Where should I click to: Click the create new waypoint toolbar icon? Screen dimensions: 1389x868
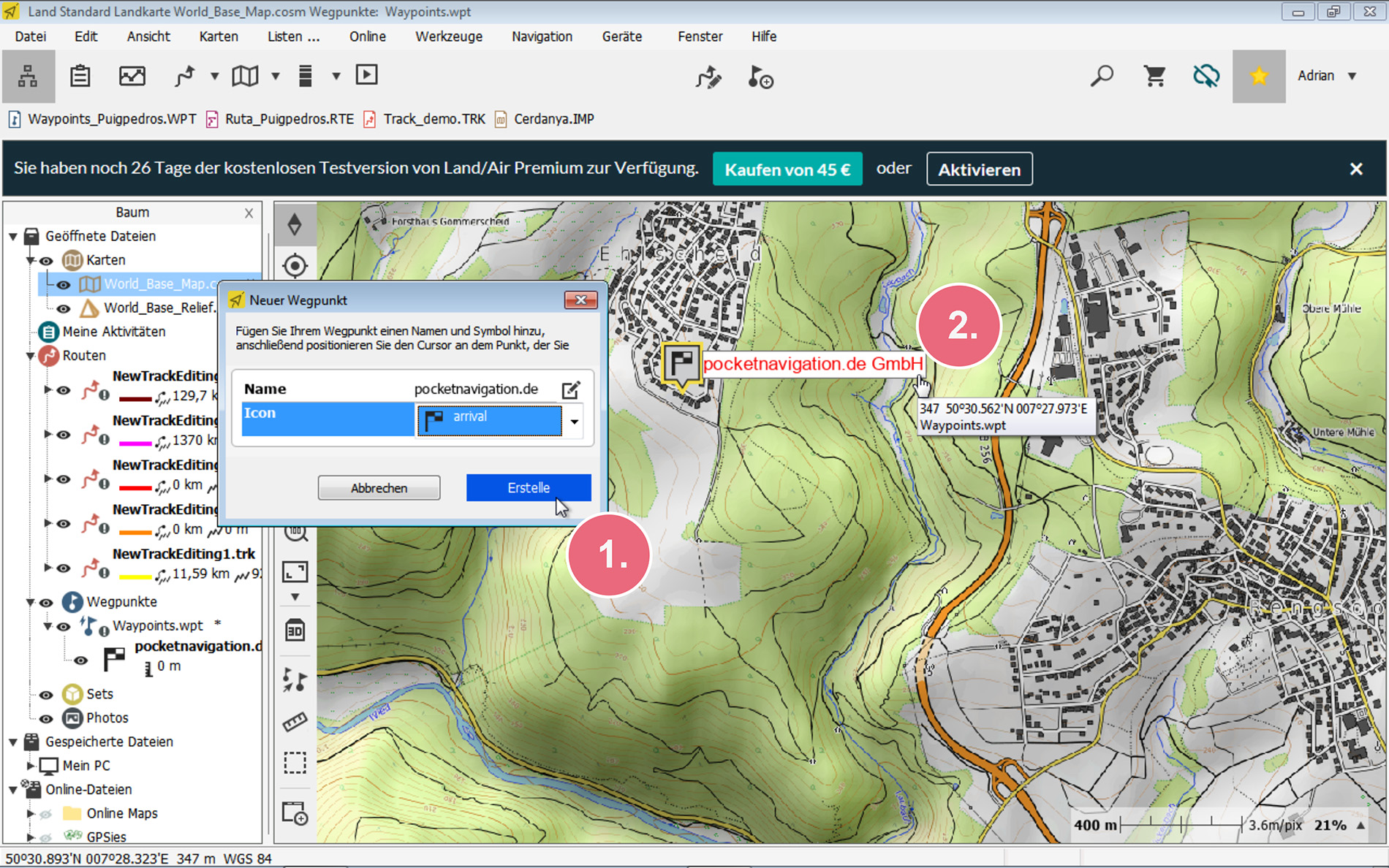pos(760,77)
